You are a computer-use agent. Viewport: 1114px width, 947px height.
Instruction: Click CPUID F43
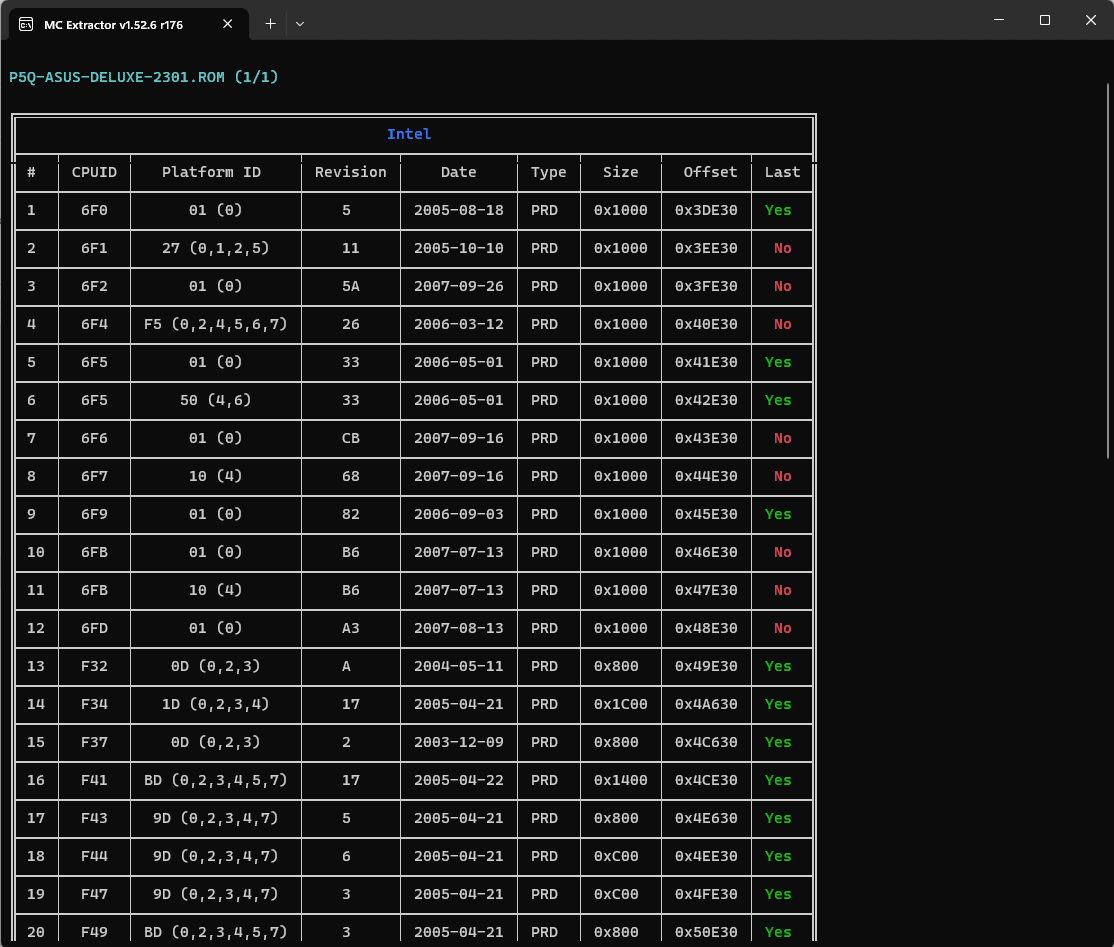click(x=94, y=818)
